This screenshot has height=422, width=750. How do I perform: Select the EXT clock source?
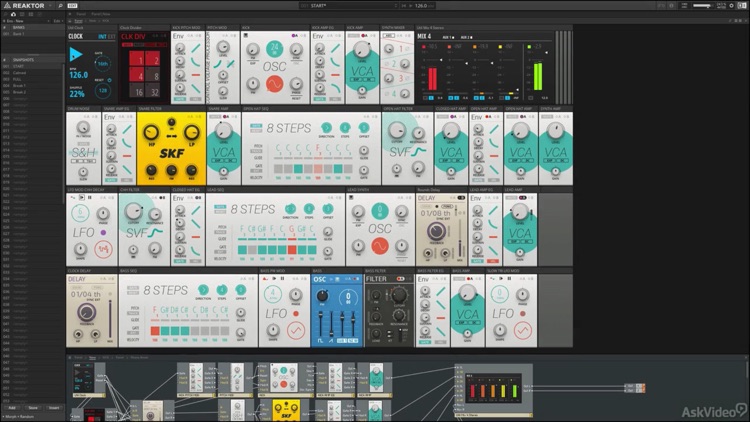(x=111, y=36)
